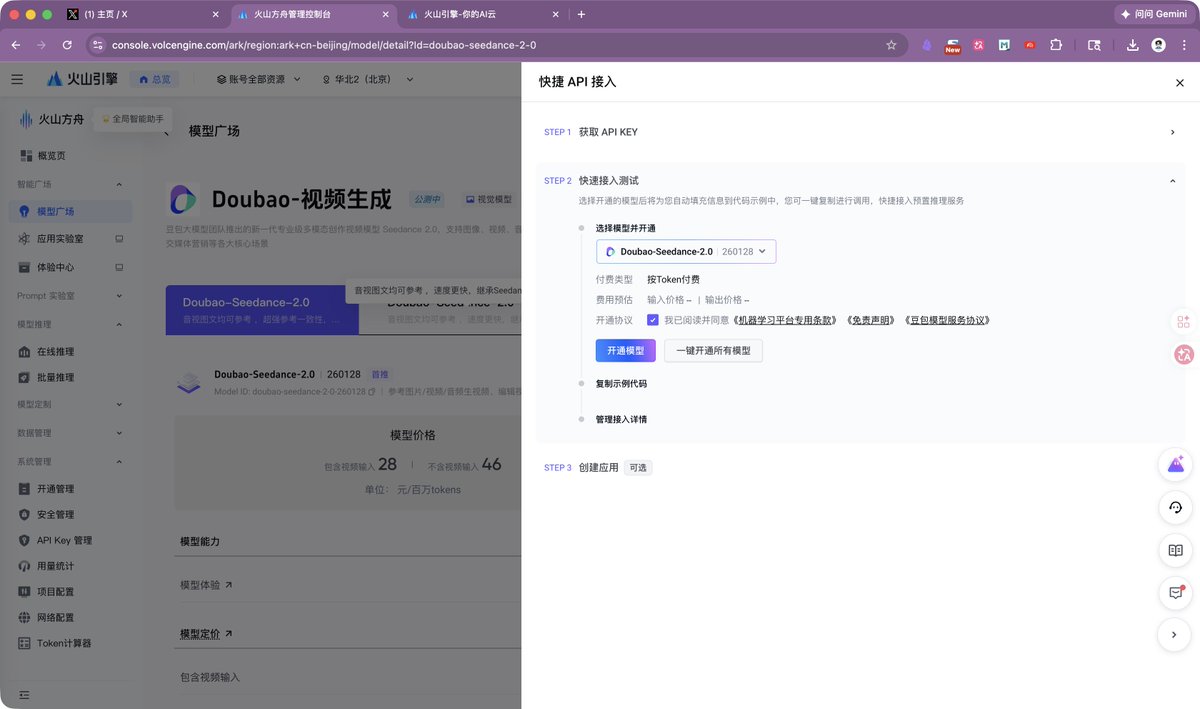
Task: Go forward in browser history
Action: [x=41, y=45]
